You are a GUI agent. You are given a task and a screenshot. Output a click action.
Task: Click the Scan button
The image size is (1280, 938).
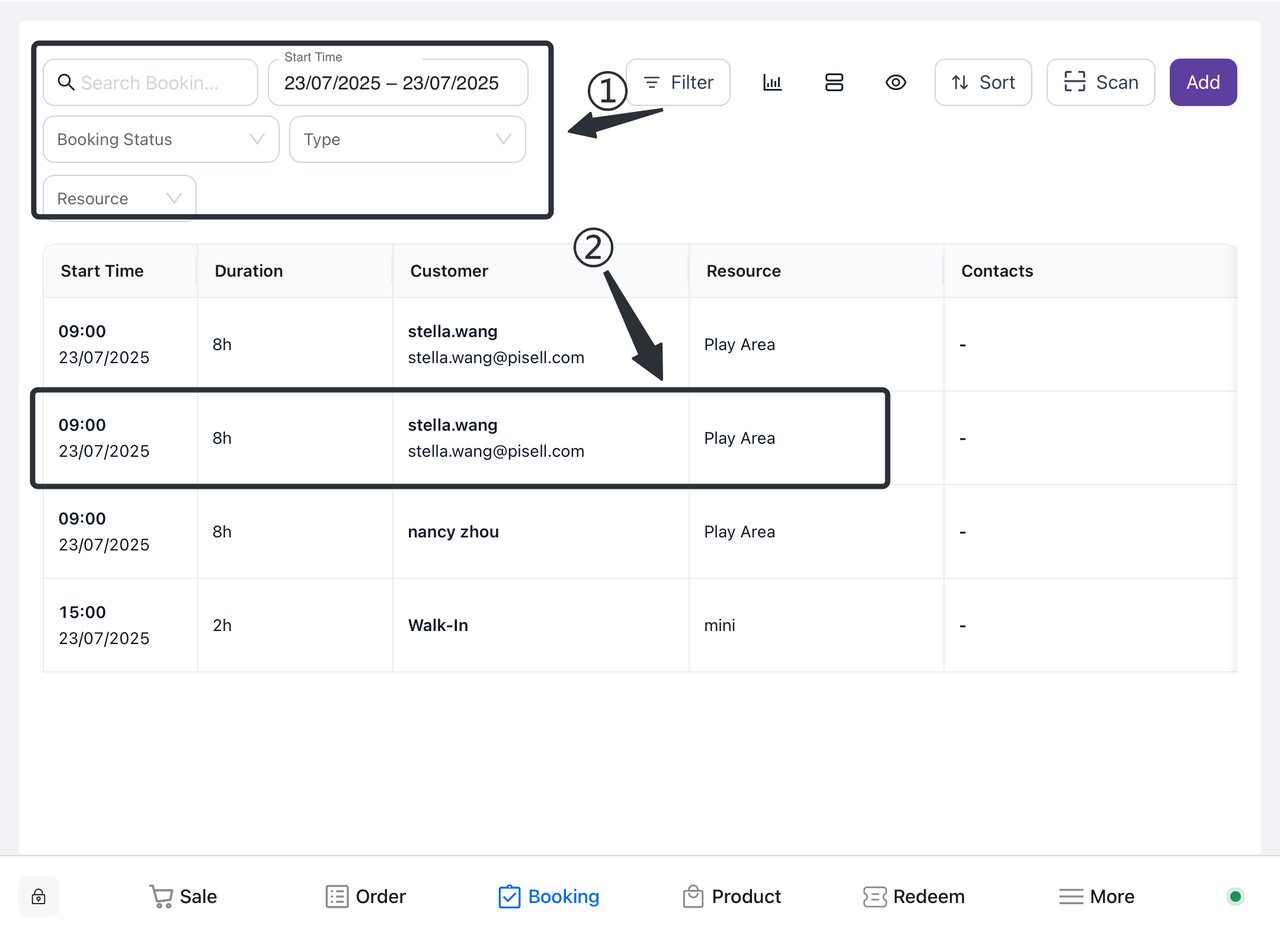(x=1100, y=83)
